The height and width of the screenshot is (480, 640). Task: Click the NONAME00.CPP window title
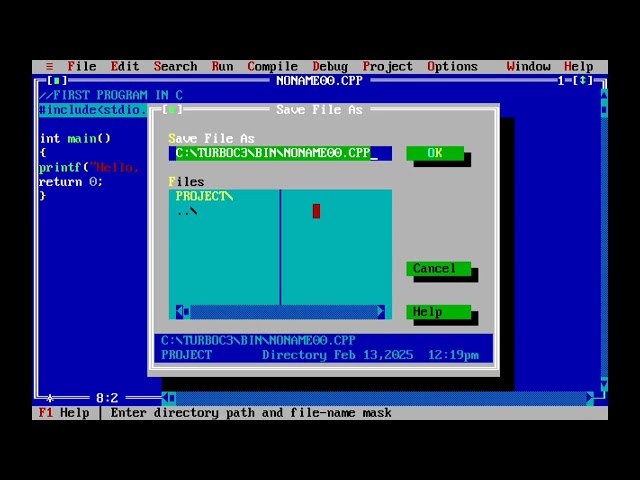(319, 80)
